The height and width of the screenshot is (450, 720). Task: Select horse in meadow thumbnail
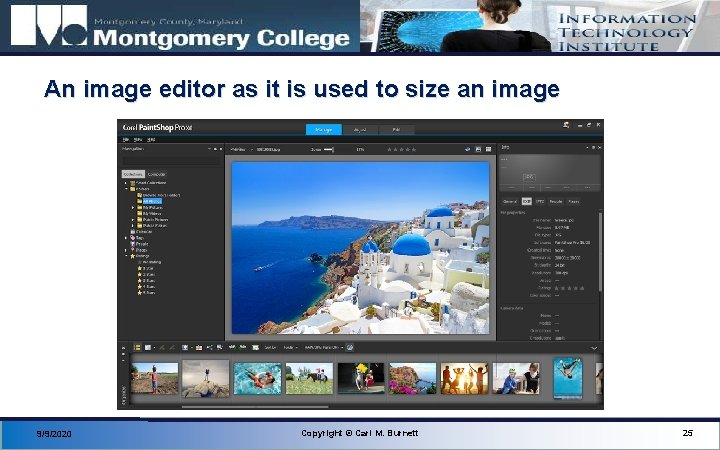point(309,378)
